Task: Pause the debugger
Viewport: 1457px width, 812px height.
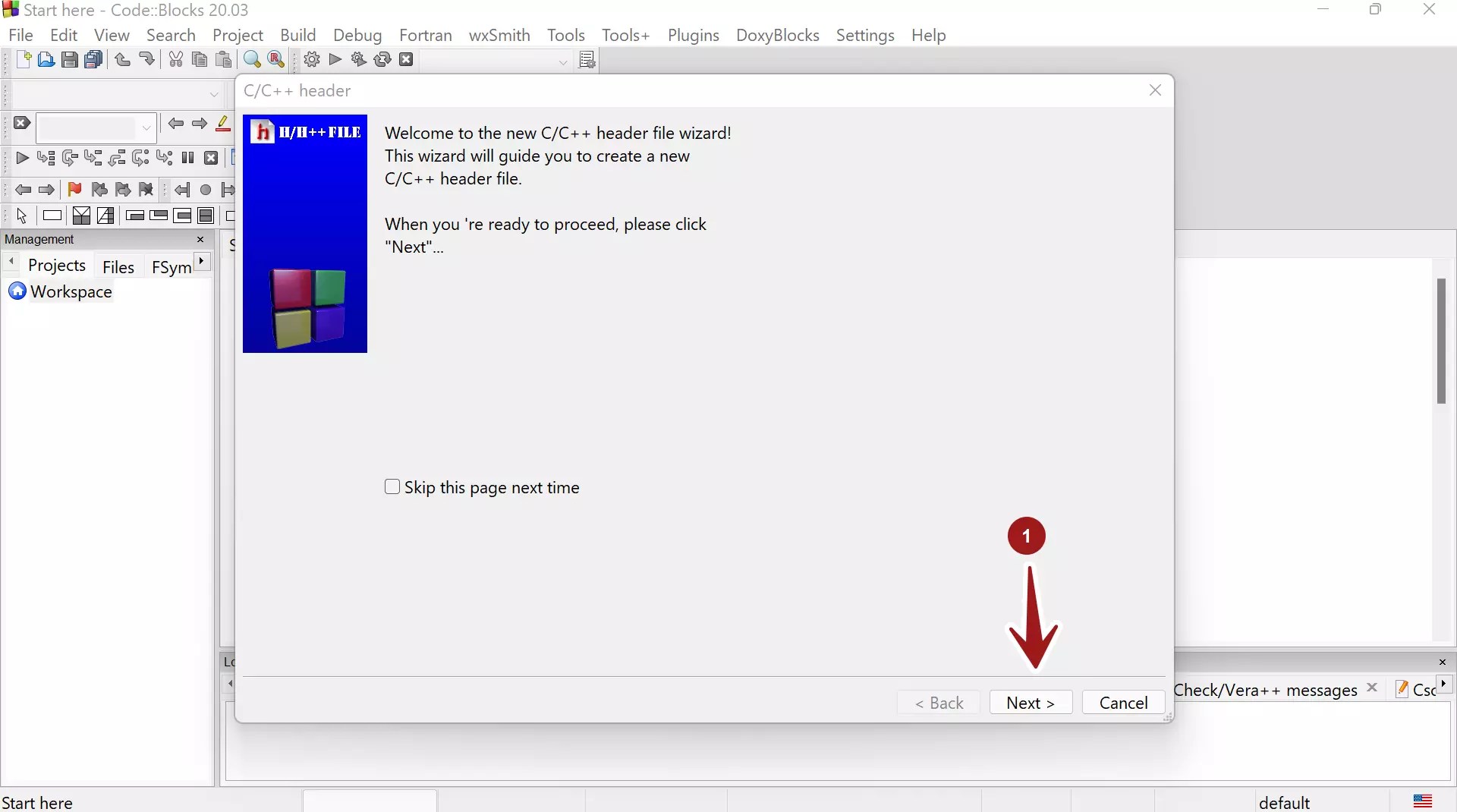Action: point(187,159)
